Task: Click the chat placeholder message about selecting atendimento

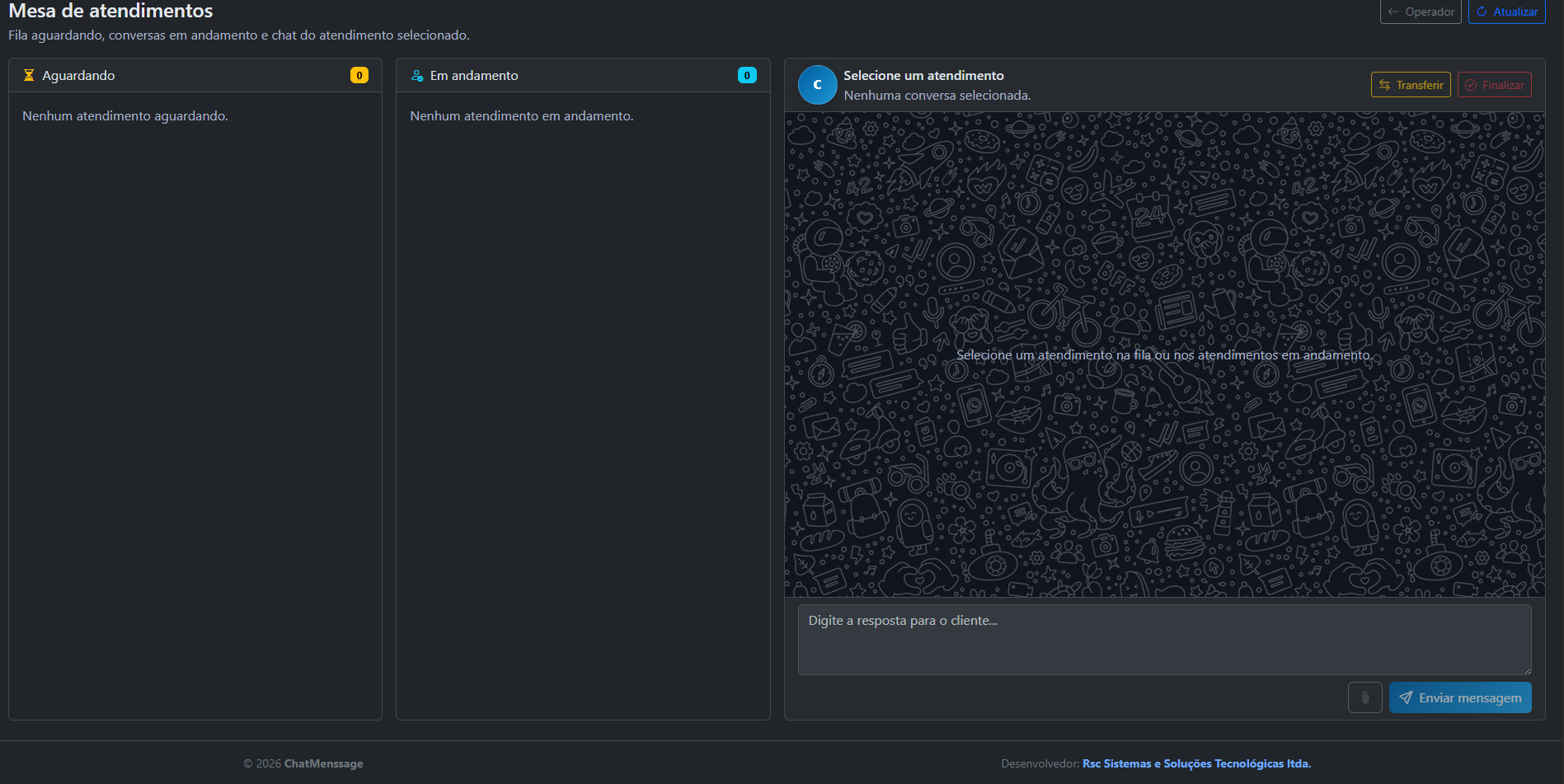Action: 1164,355
